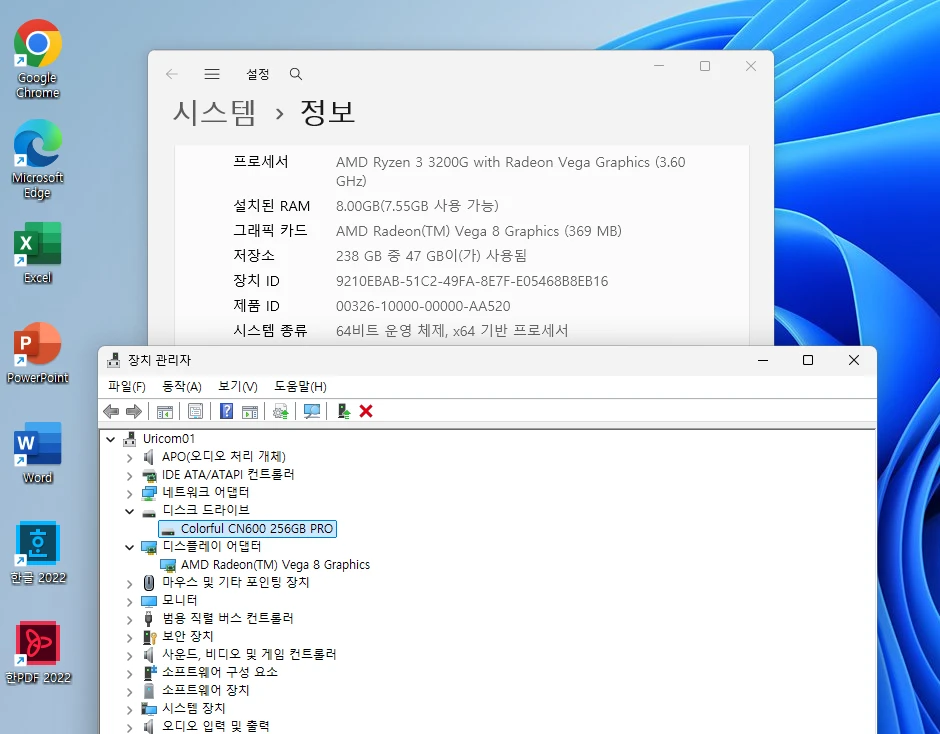
Task: Click the USB controller plug icon
Action: point(148,618)
